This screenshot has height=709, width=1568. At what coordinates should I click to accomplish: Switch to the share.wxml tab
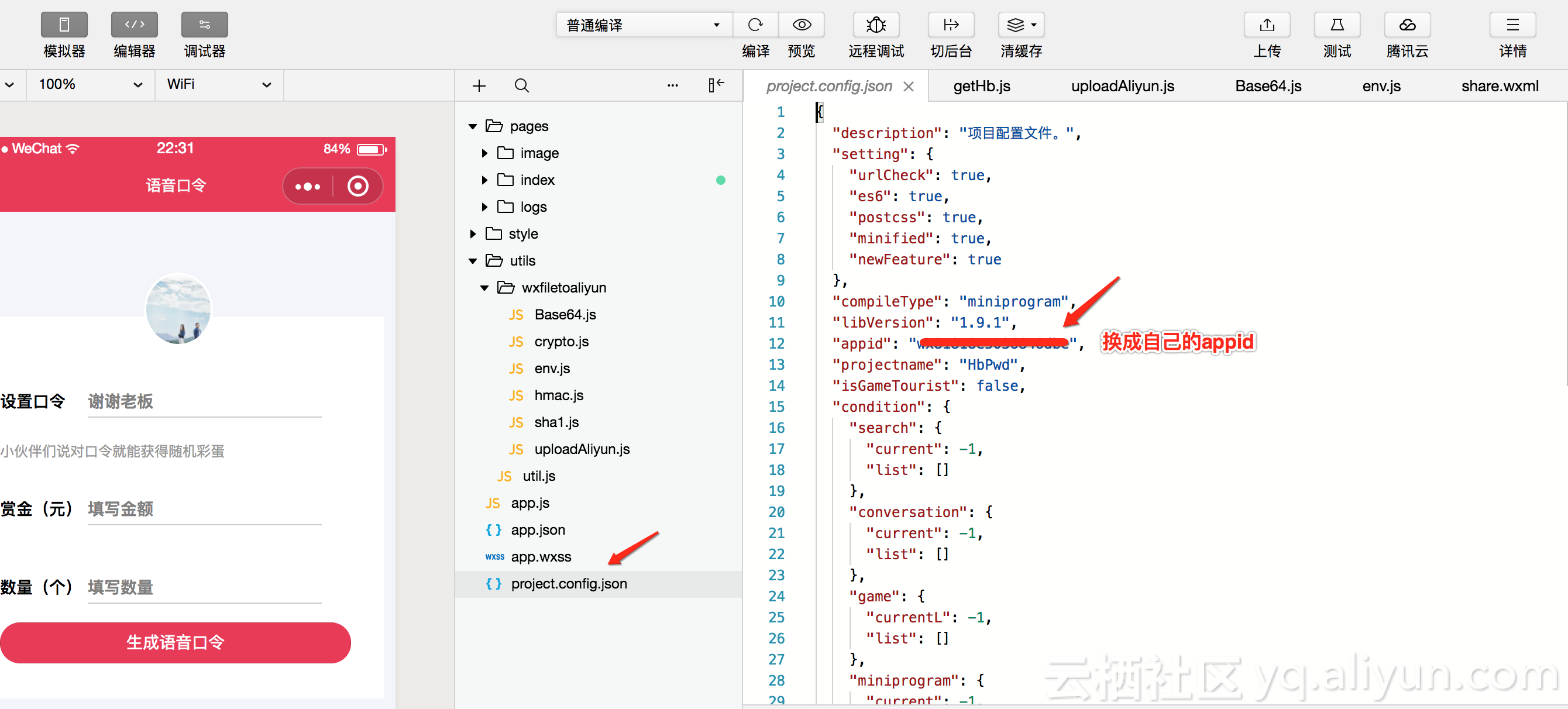pyautogui.click(x=1499, y=87)
